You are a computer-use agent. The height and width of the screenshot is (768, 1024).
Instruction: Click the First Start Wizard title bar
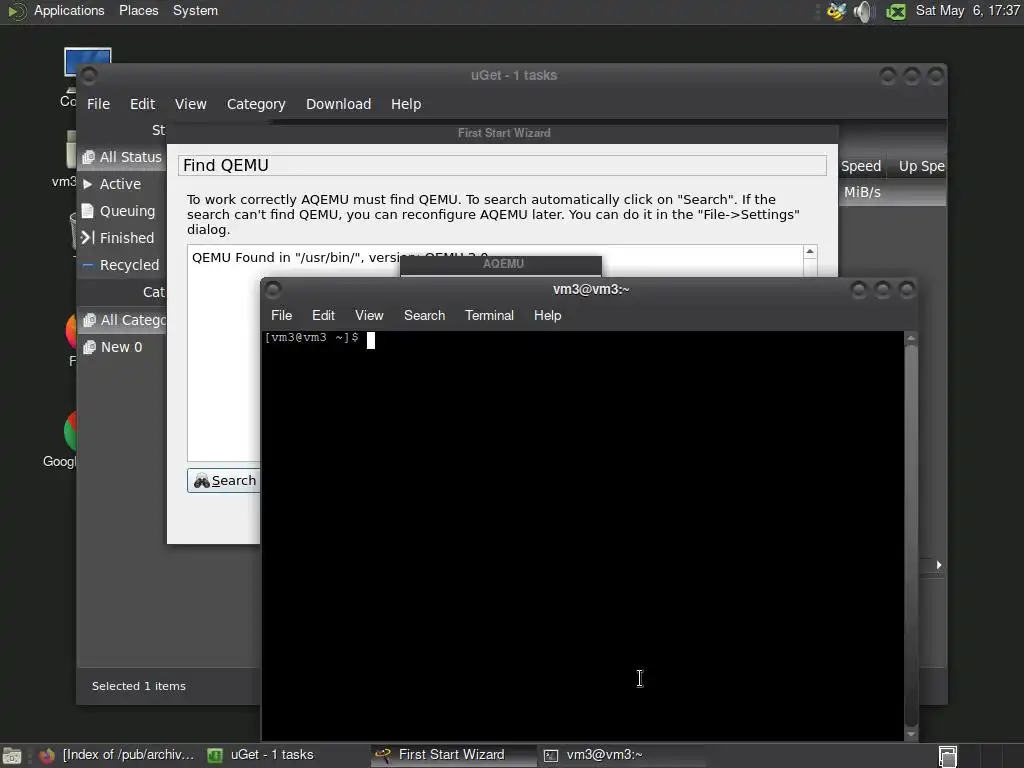point(503,133)
